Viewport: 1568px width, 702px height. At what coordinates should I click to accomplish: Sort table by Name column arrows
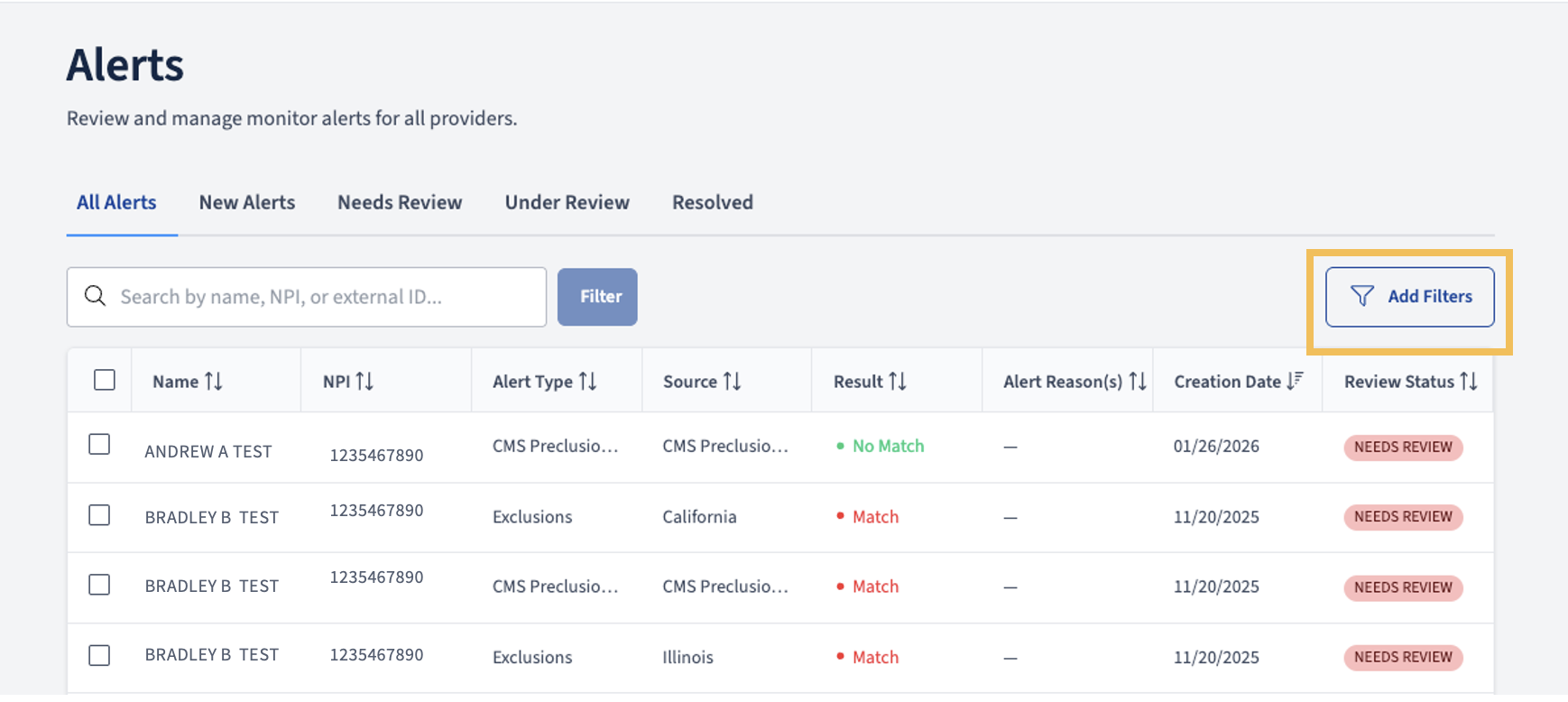point(214,382)
